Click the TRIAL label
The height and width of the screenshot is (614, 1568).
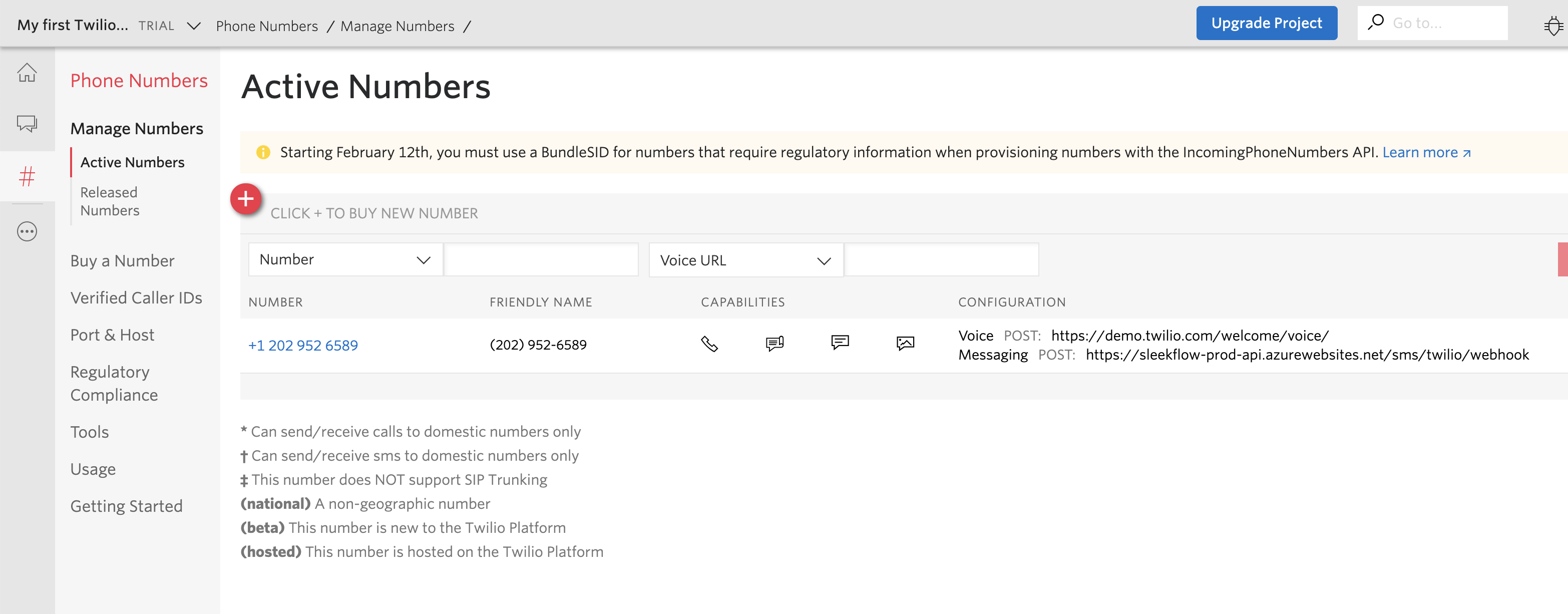[x=156, y=26]
